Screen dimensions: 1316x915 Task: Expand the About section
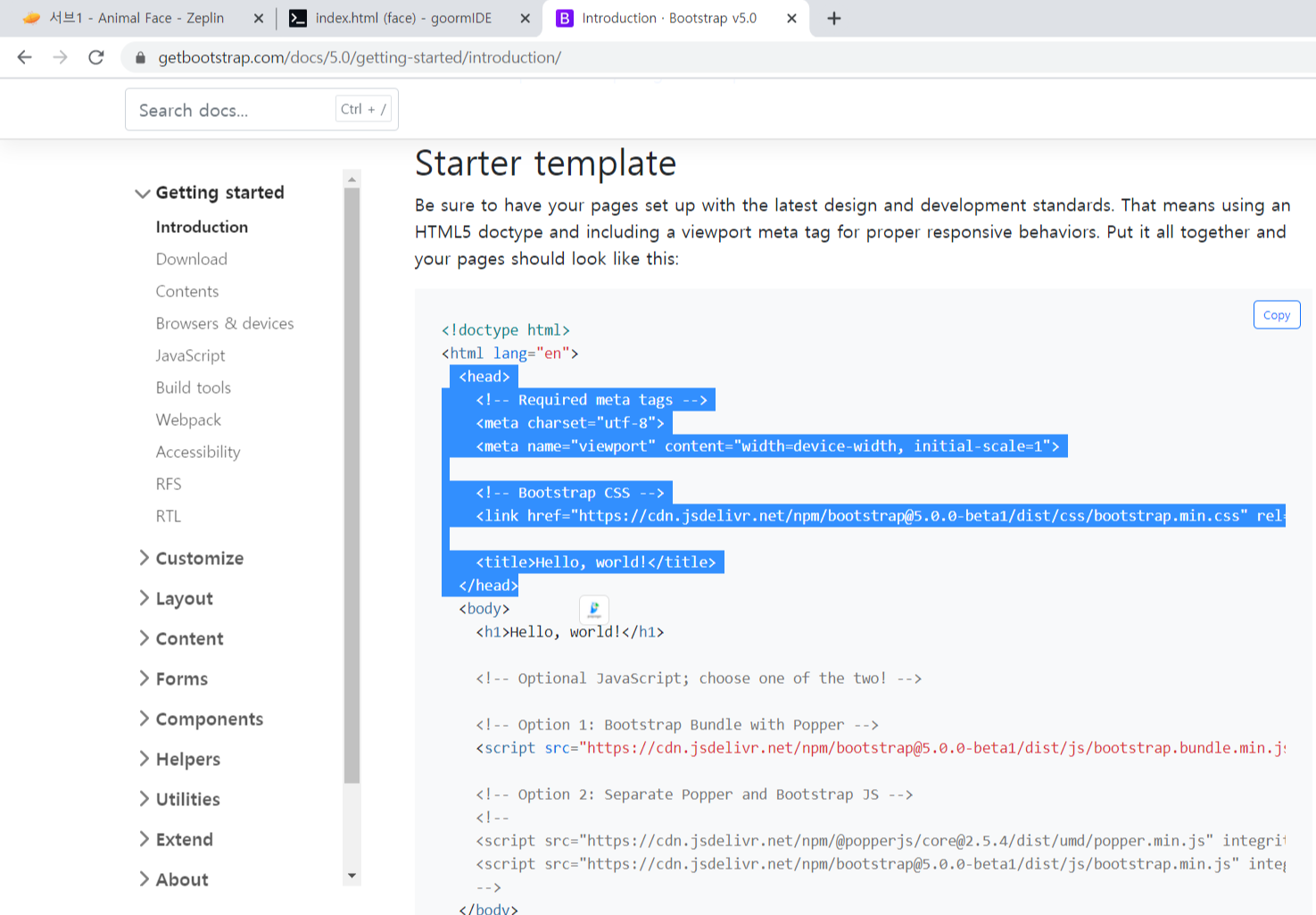(174, 879)
